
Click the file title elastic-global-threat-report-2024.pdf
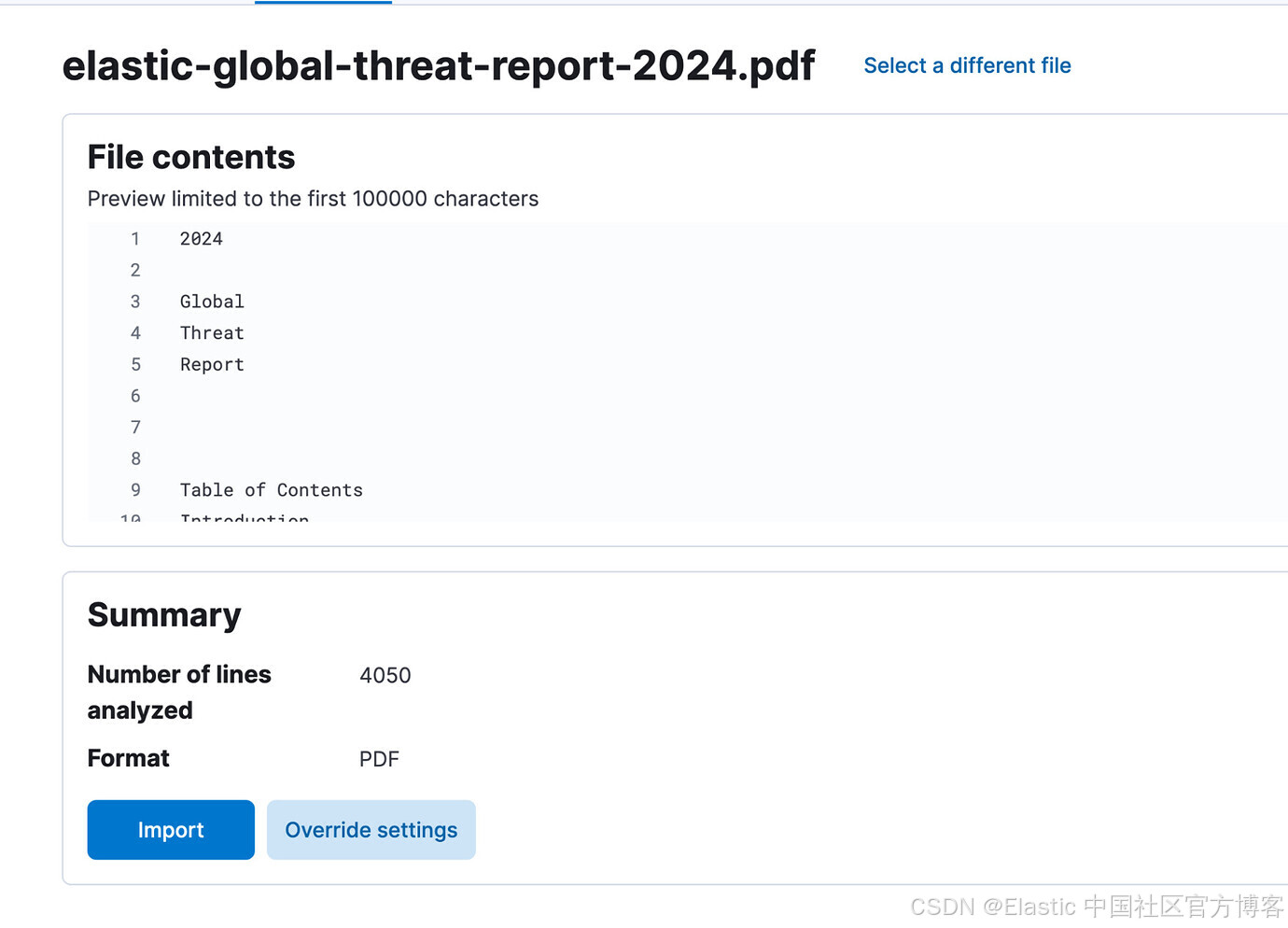[439, 65]
